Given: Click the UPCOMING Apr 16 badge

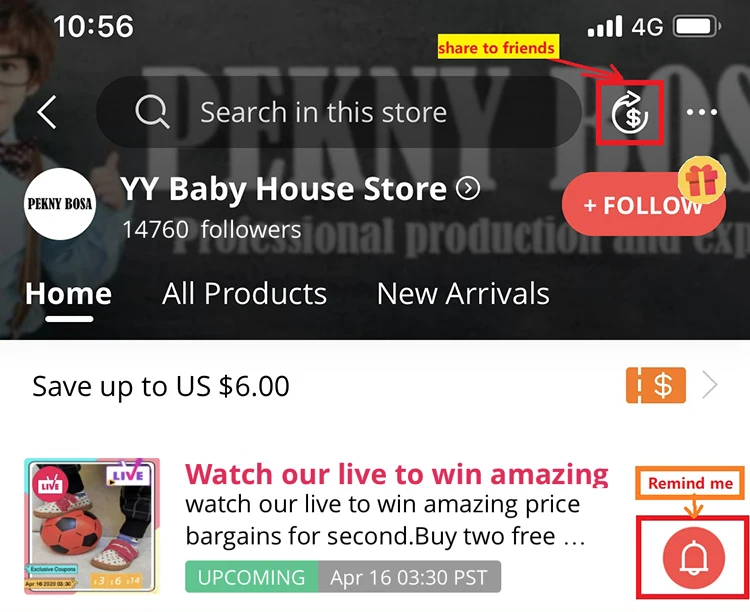Looking at the screenshot, I should (343, 577).
